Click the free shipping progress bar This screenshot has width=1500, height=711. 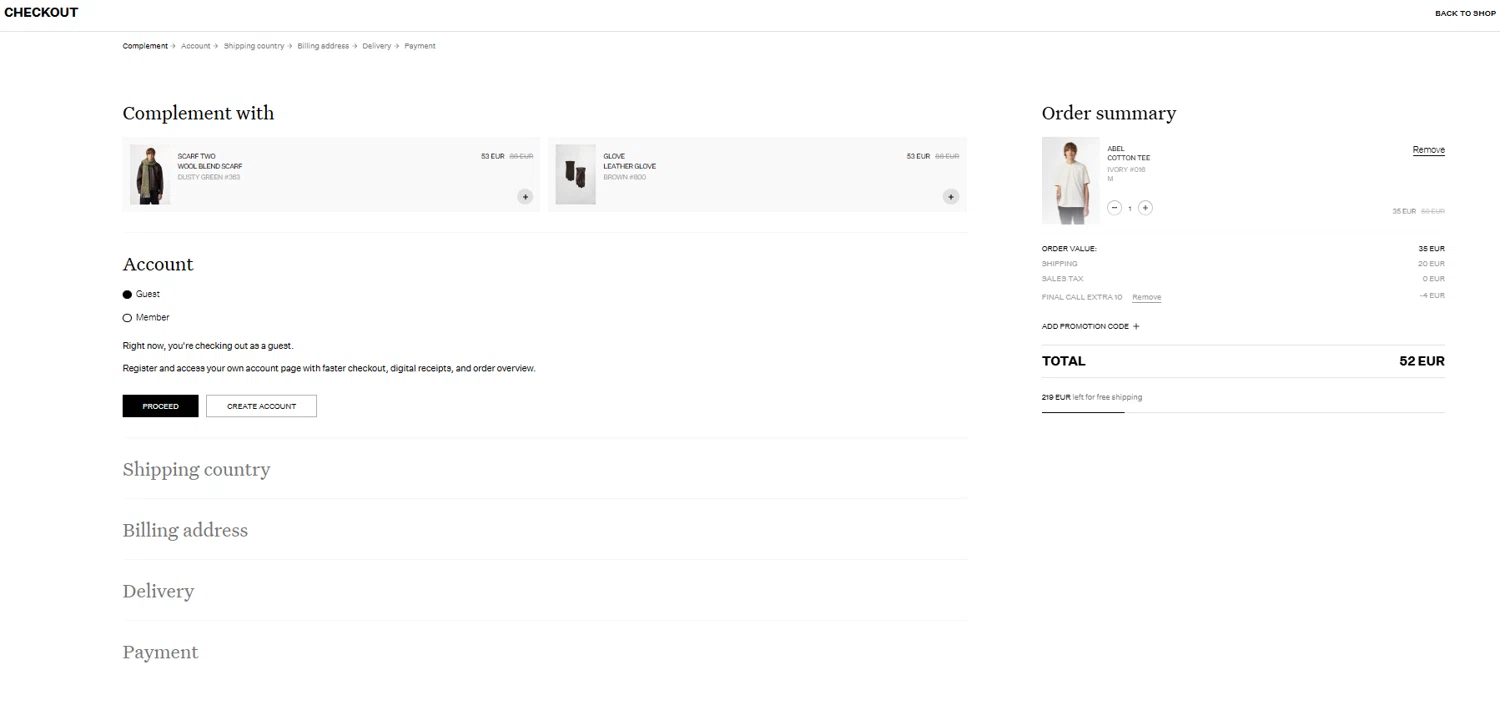pyautogui.click(x=1243, y=412)
